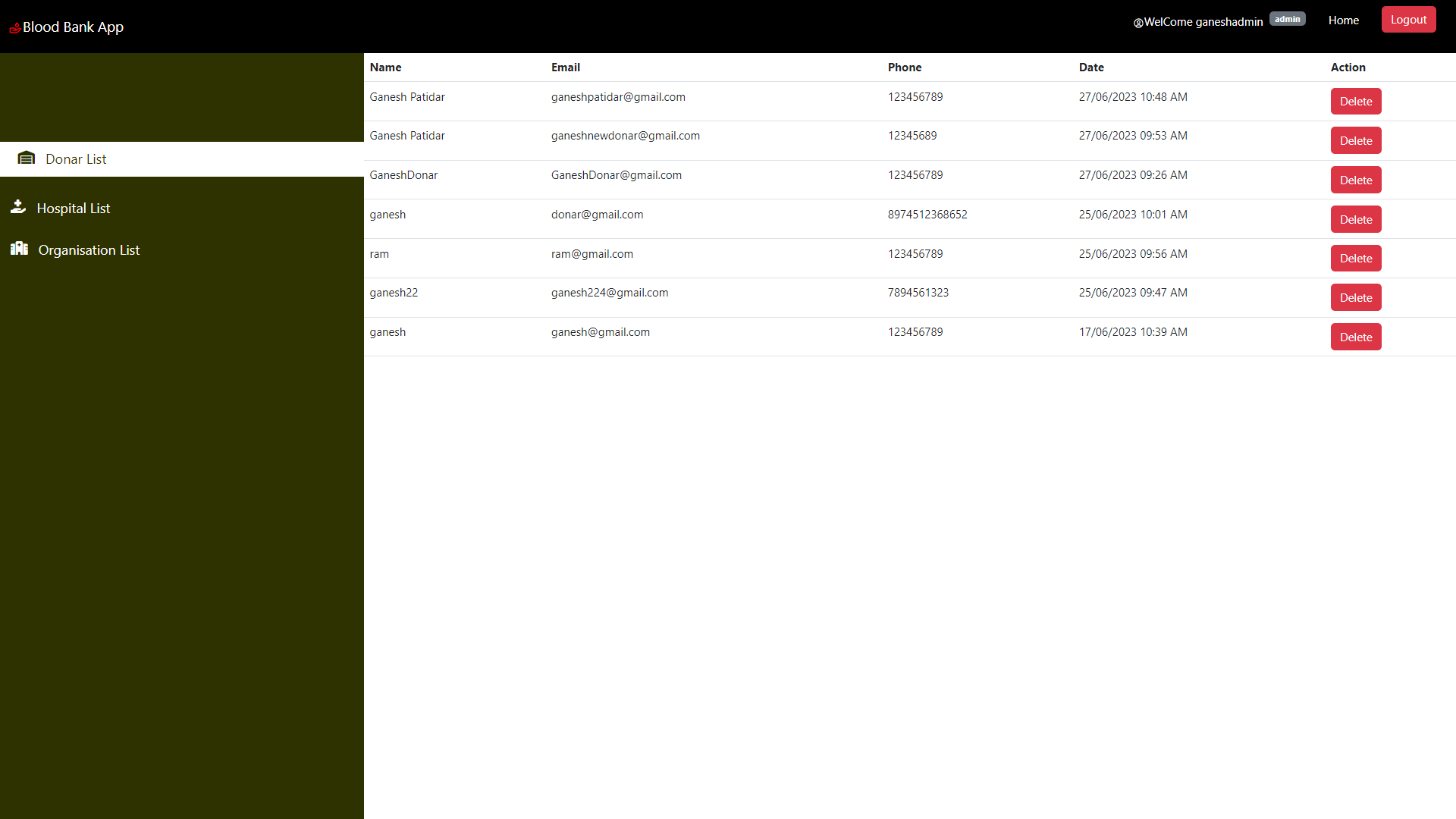Image resolution: width=1456 pixels, height=819 pixels.
Task: Delete the second Ganesh Patidar entry
Action: coord(1356,140)
